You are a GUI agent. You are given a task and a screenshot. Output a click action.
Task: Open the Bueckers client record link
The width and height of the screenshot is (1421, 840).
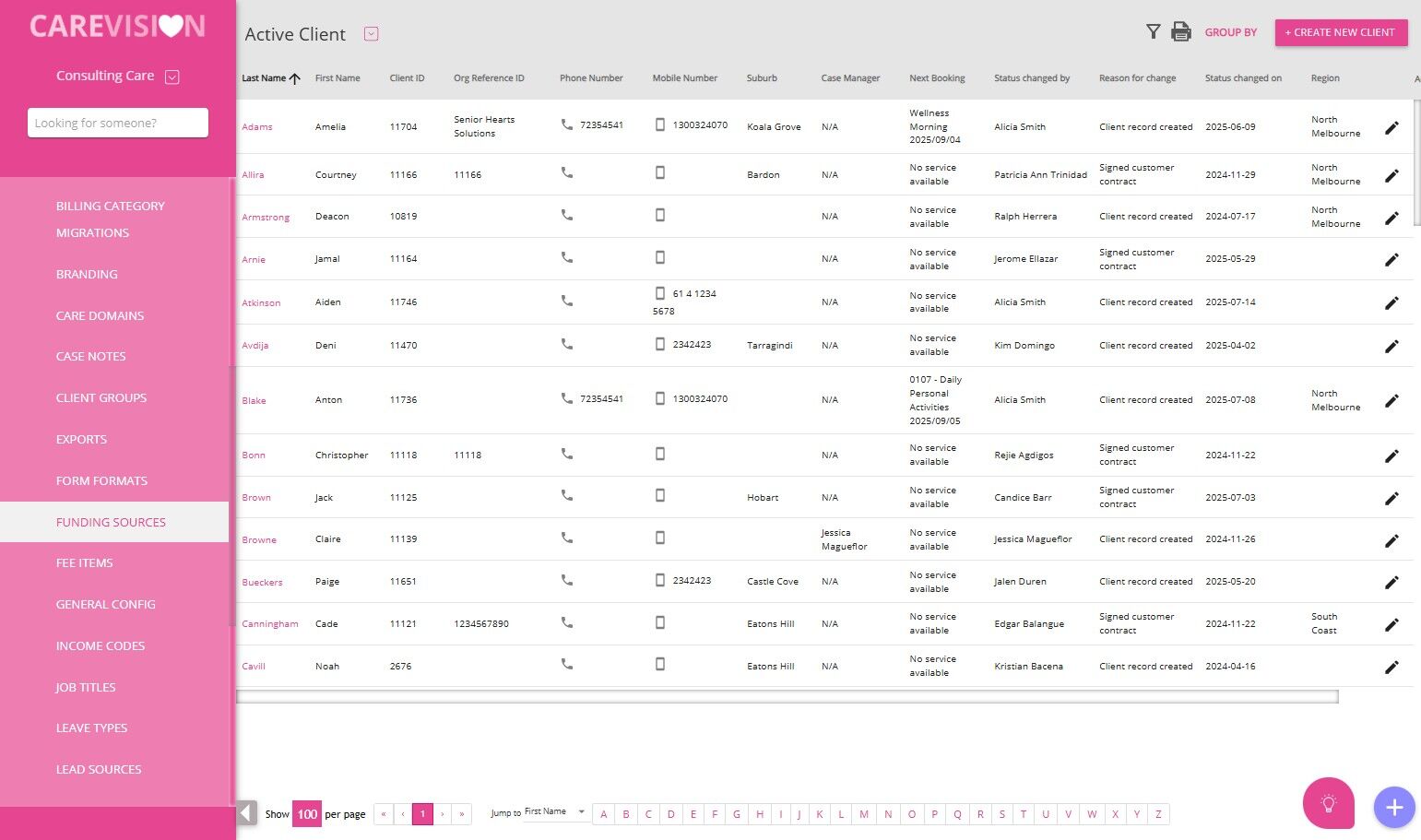pos(262,583)
